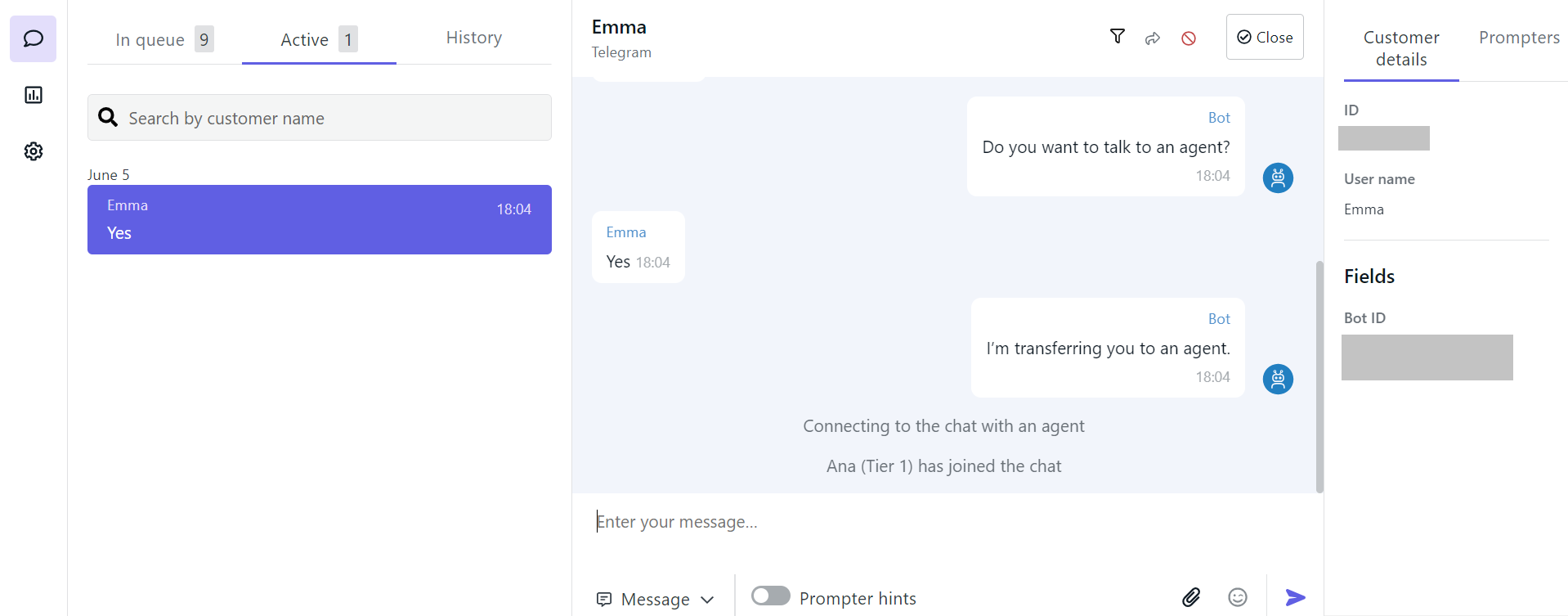Expand the Message type dropdown
Viewport: 1568px width, 616px height.
coord(656,599)
